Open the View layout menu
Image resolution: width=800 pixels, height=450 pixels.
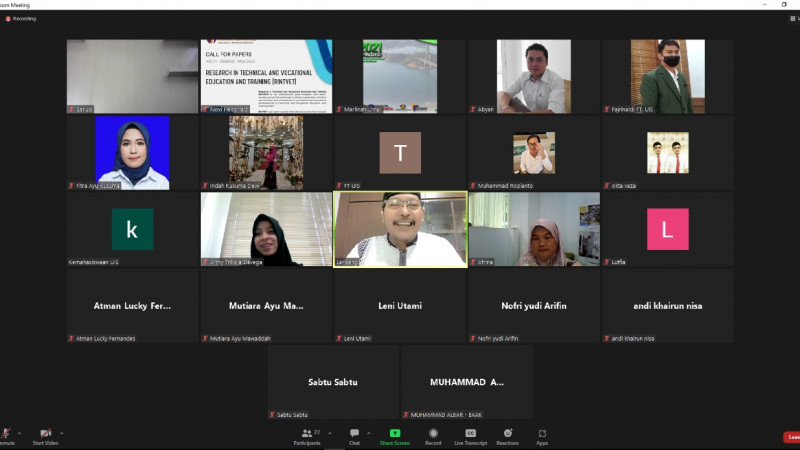click(794, 18)
